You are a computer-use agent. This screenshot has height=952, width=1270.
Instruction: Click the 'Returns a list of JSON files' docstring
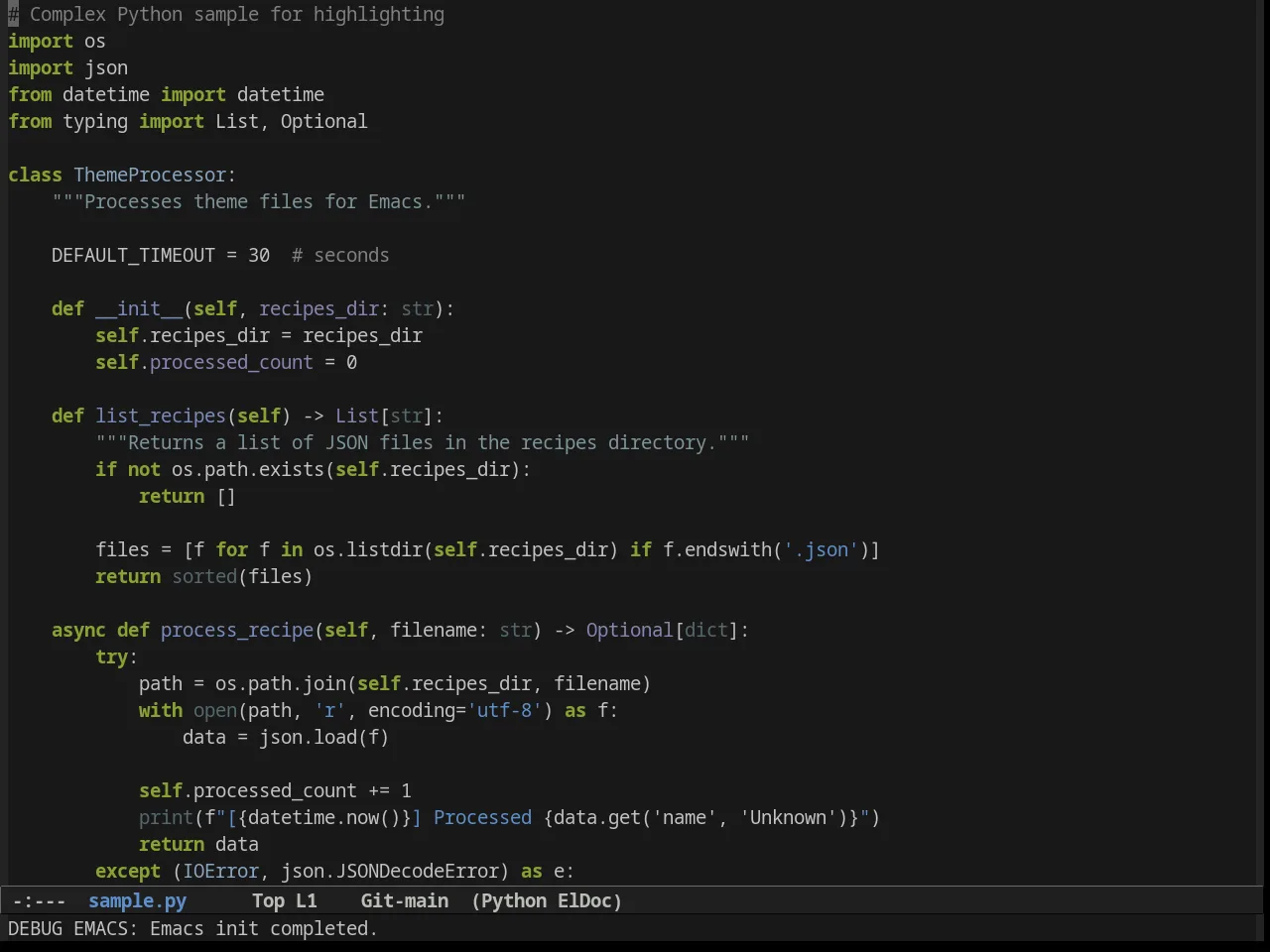(x=422, y=442)
